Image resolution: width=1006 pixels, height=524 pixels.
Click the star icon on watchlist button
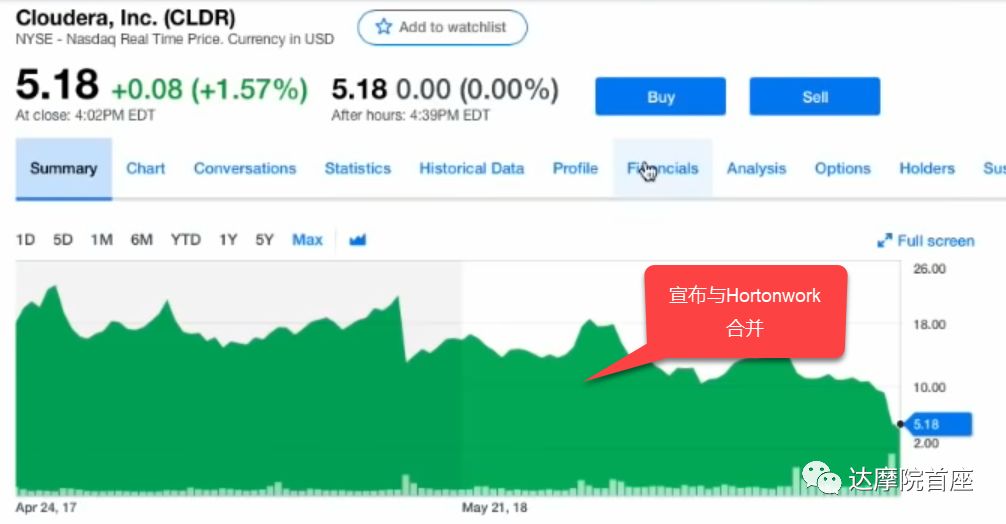click(x=383, y=27)
